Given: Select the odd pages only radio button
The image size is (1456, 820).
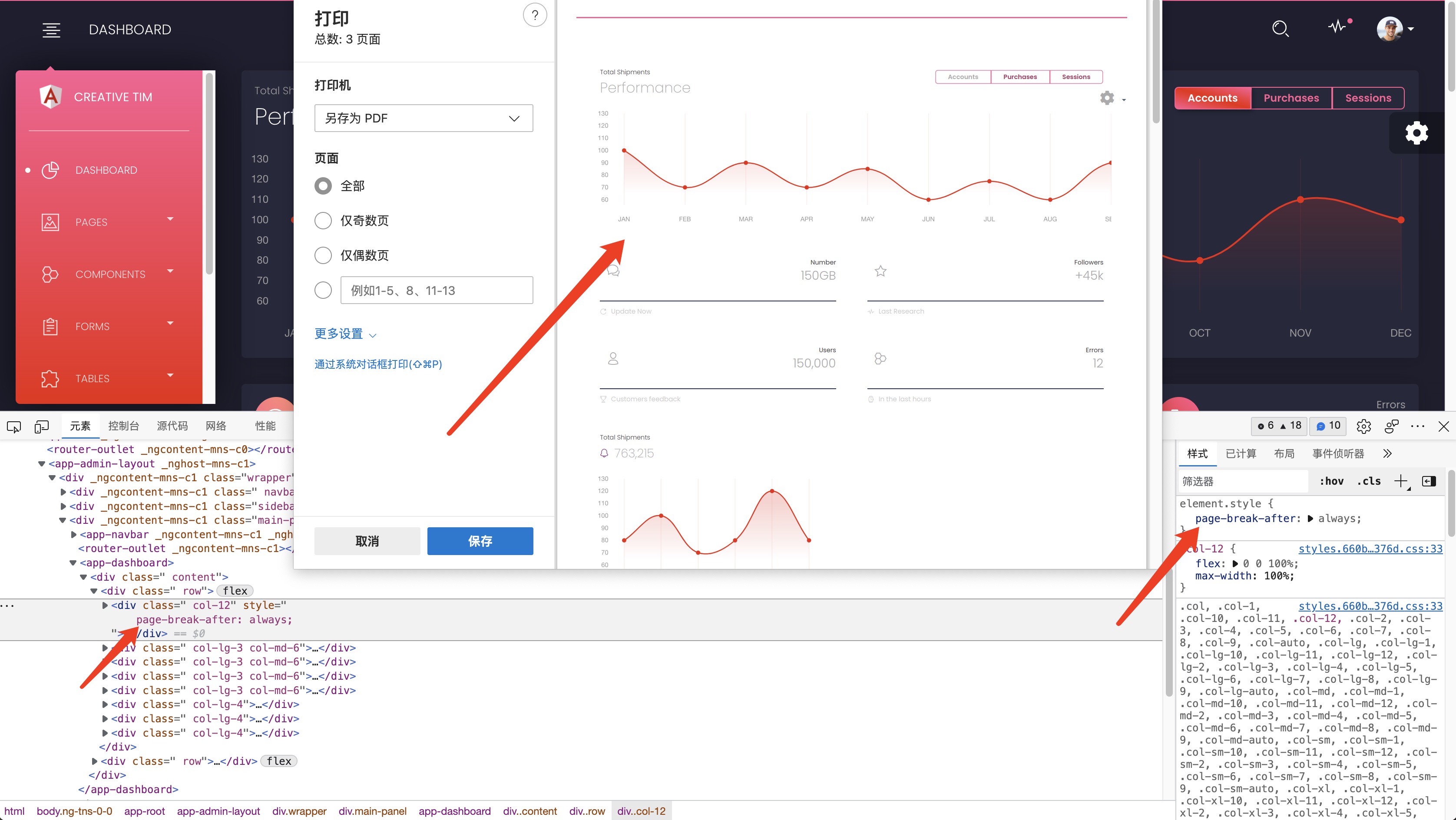Looking at the screenshot, I should coord(323,221).
